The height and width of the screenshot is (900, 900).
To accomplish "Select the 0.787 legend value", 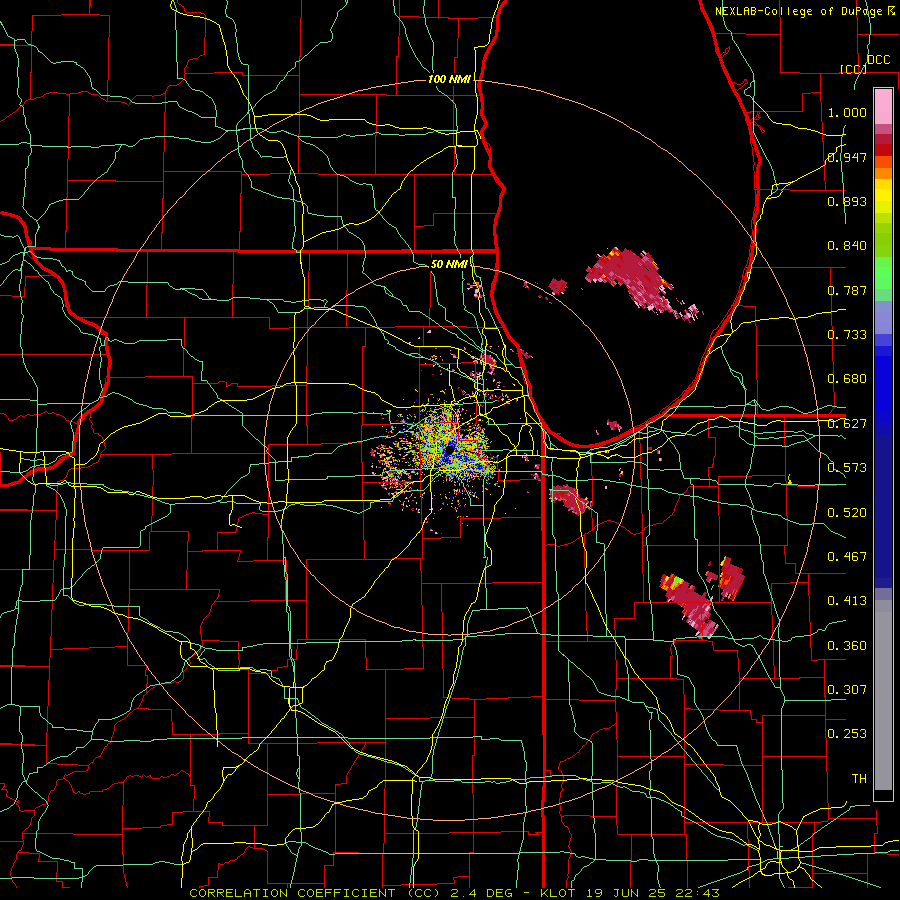I will click(x=847, y=290).
